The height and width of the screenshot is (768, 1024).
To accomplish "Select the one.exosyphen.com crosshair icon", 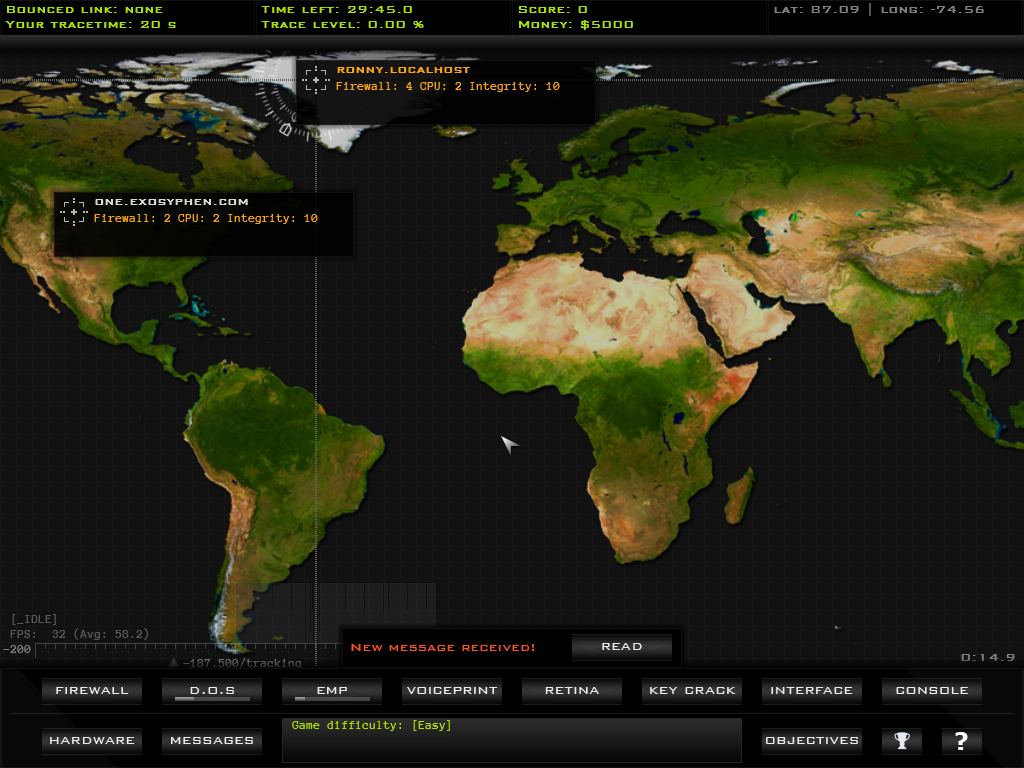I will coord(73,212).
